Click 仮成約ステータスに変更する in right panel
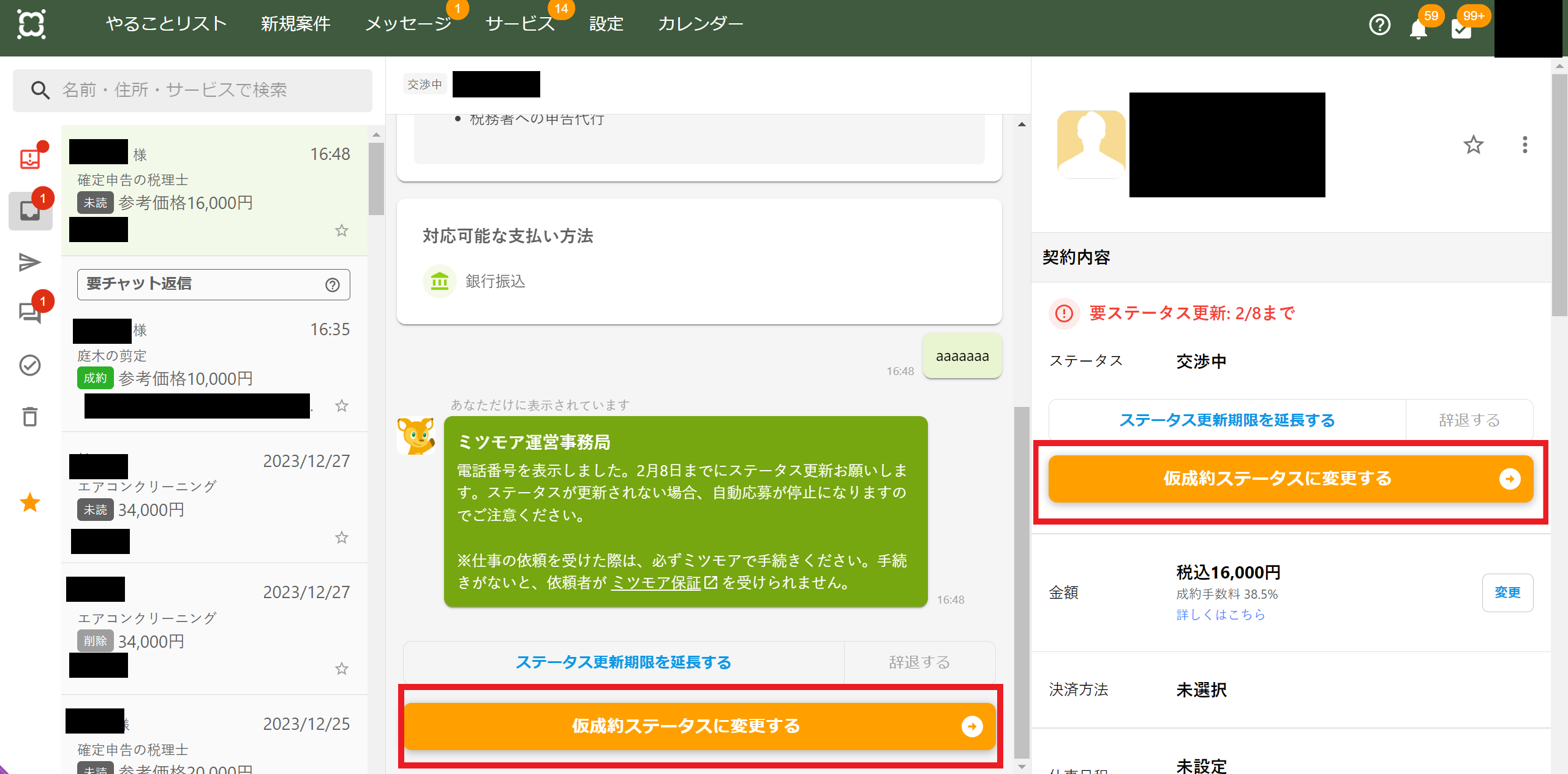Viewport: 1568px width, 774px height. tap(1291, 479)
